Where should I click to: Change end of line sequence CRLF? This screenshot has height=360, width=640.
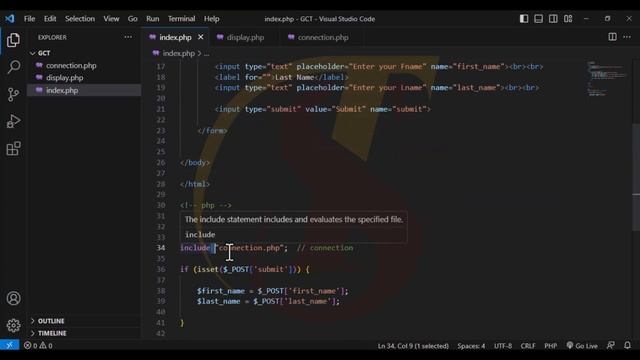528,346
